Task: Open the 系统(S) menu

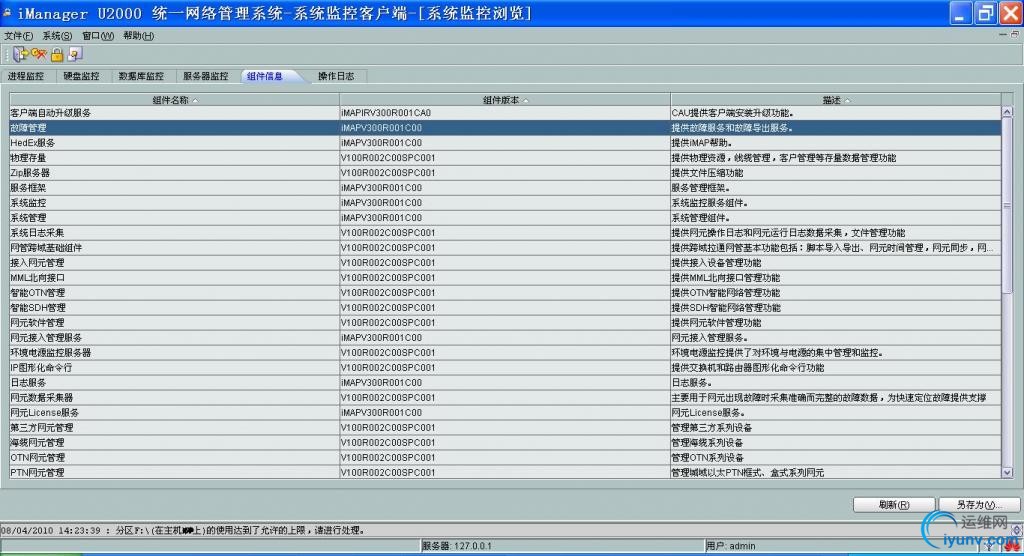Action: [x=57, y=36]
